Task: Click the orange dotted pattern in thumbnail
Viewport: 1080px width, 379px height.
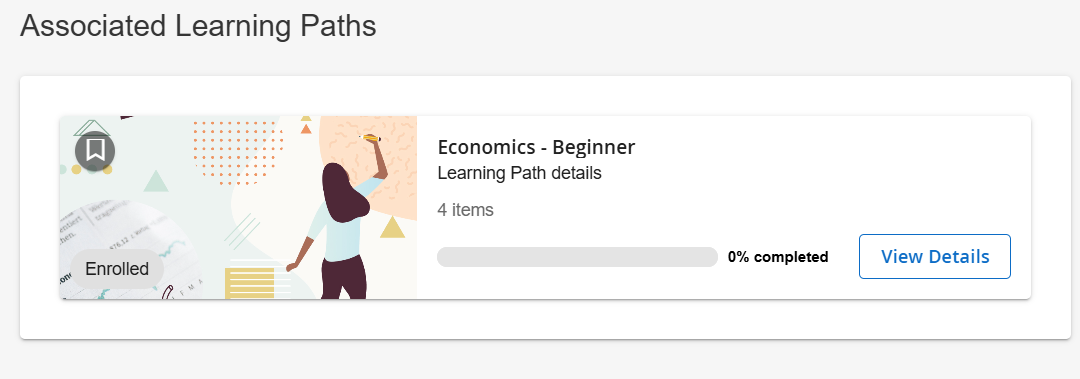Action: pyautogui.click(x=238, y=154)
